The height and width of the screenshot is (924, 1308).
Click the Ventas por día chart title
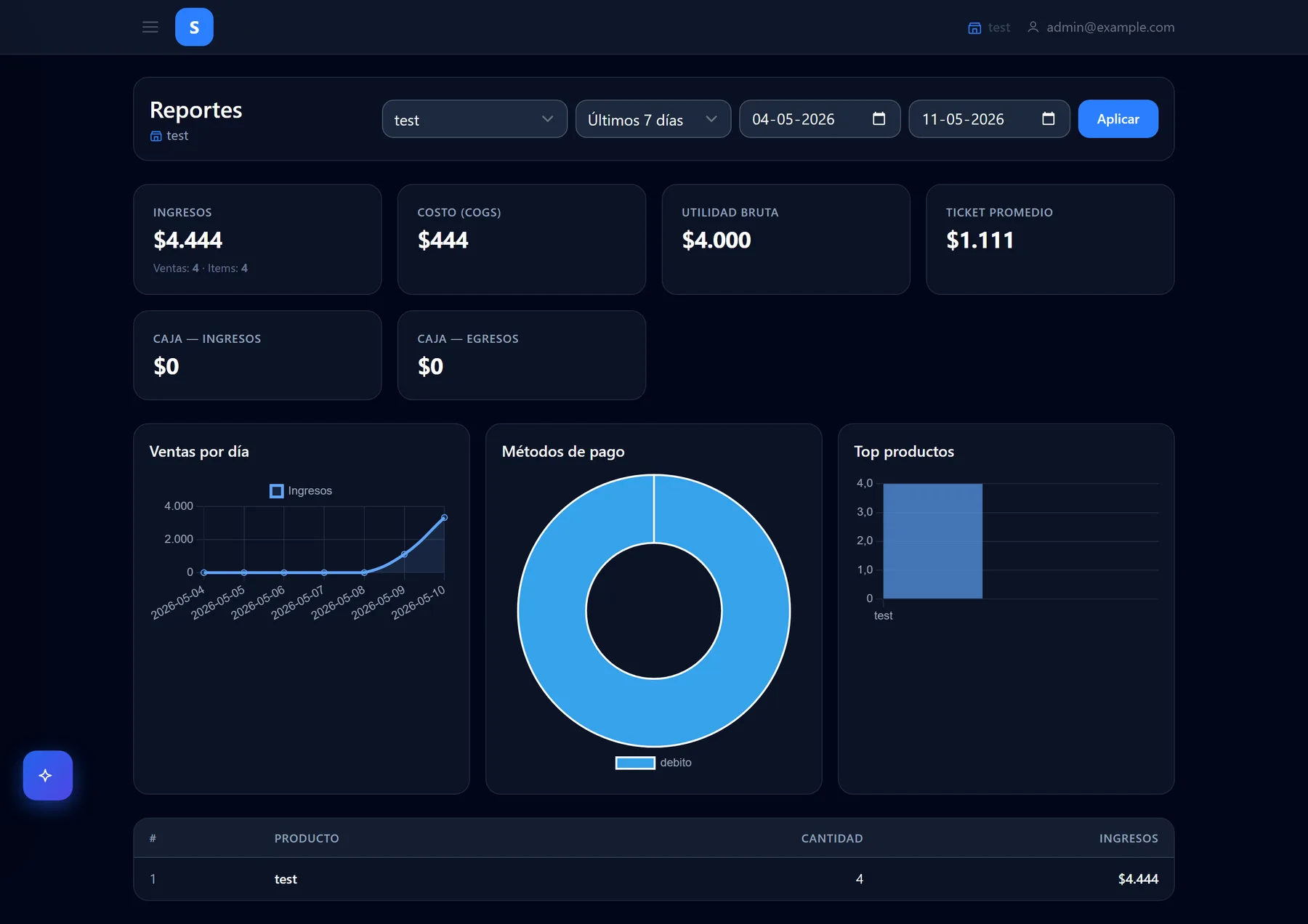coord(199,451)
